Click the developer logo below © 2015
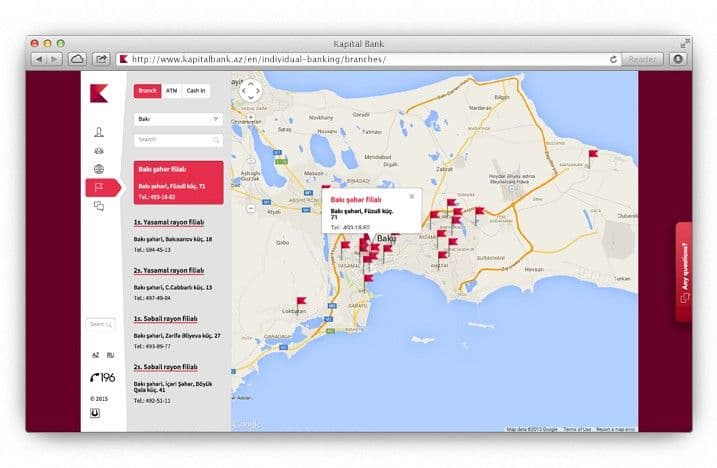The width and height of the screenshot is (717, 468). click(95, 413)
